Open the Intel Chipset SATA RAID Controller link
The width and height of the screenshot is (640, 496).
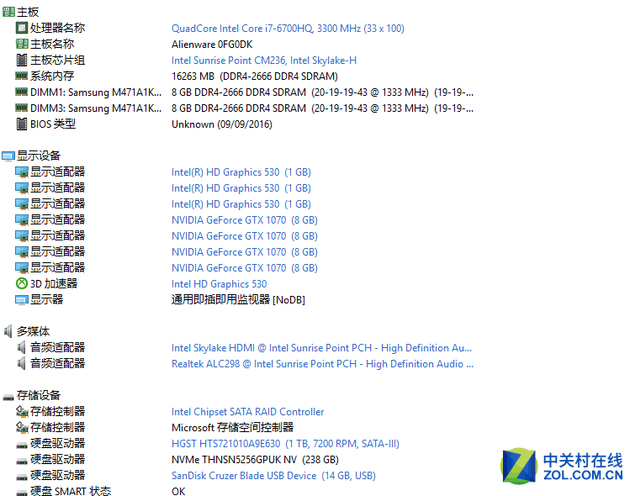[248, 411]
